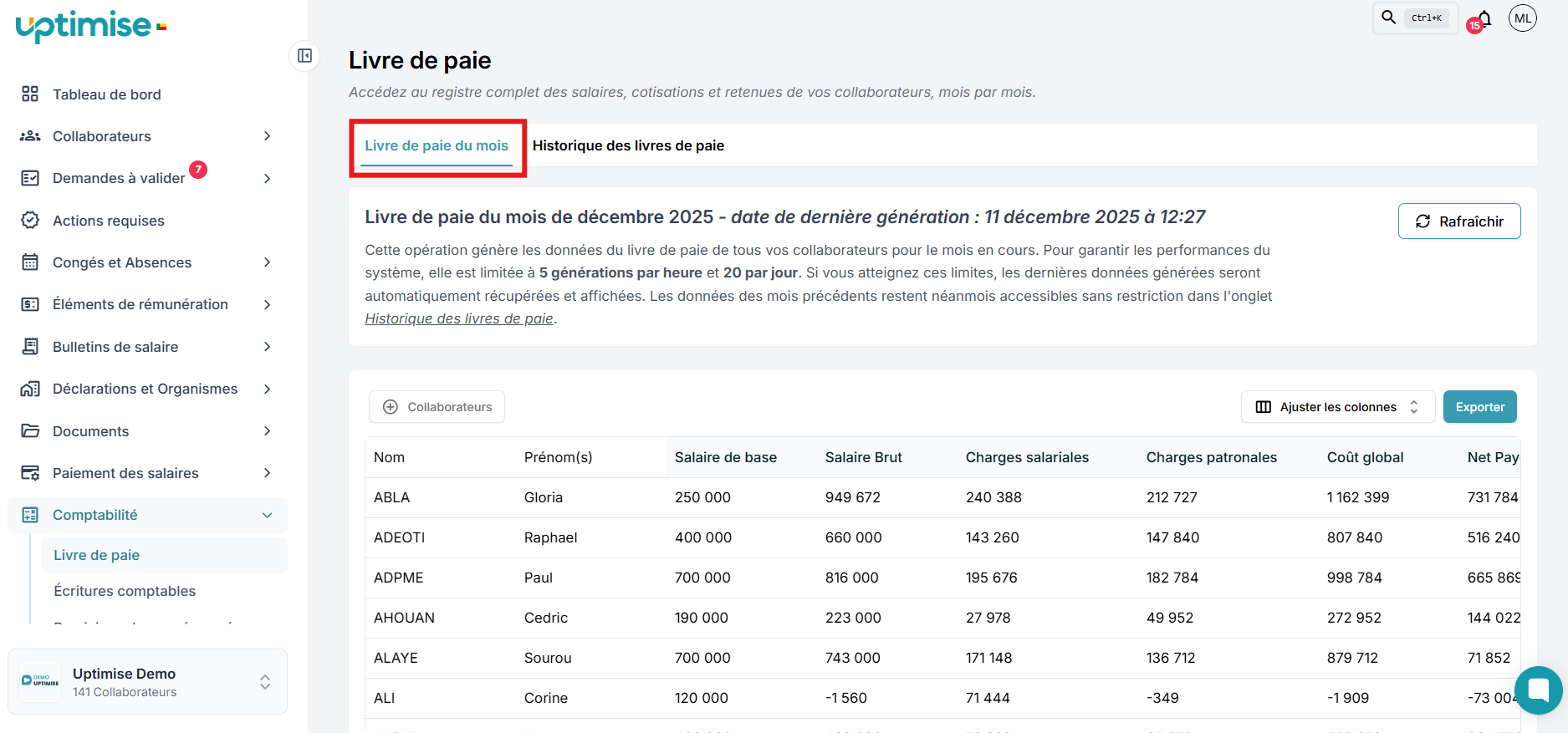
Task: Click the ALAYE name cell
Action: [396, 658]
